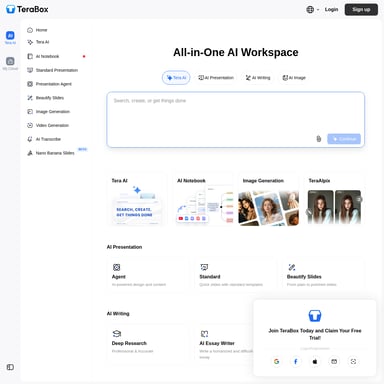Sign in with email icon
Viewport: 384px width, 384px height.
[x=334, y=361]
